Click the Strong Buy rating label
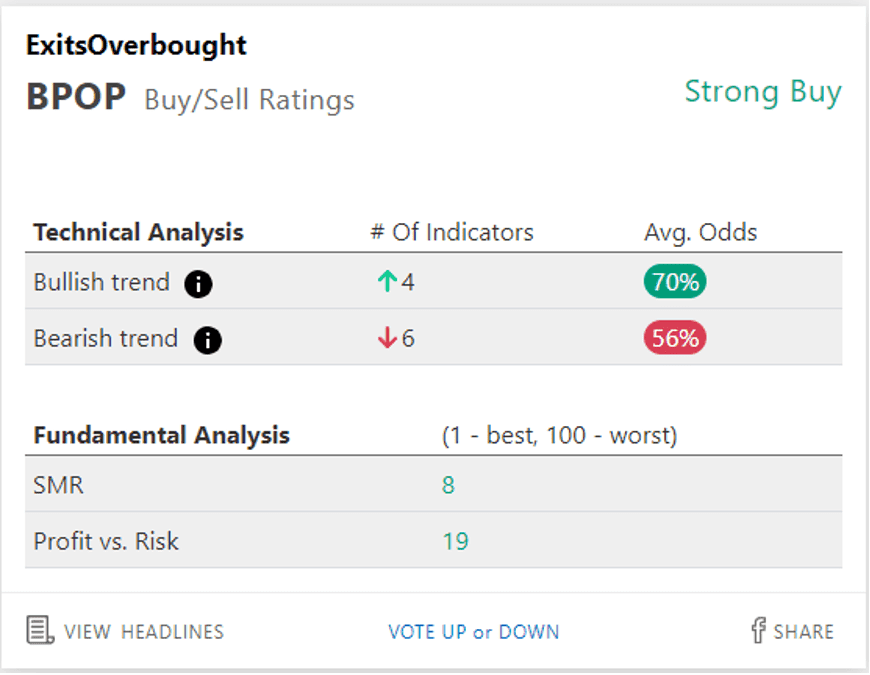Viewport: 870px width, 675px height. (x=762, y=92)
